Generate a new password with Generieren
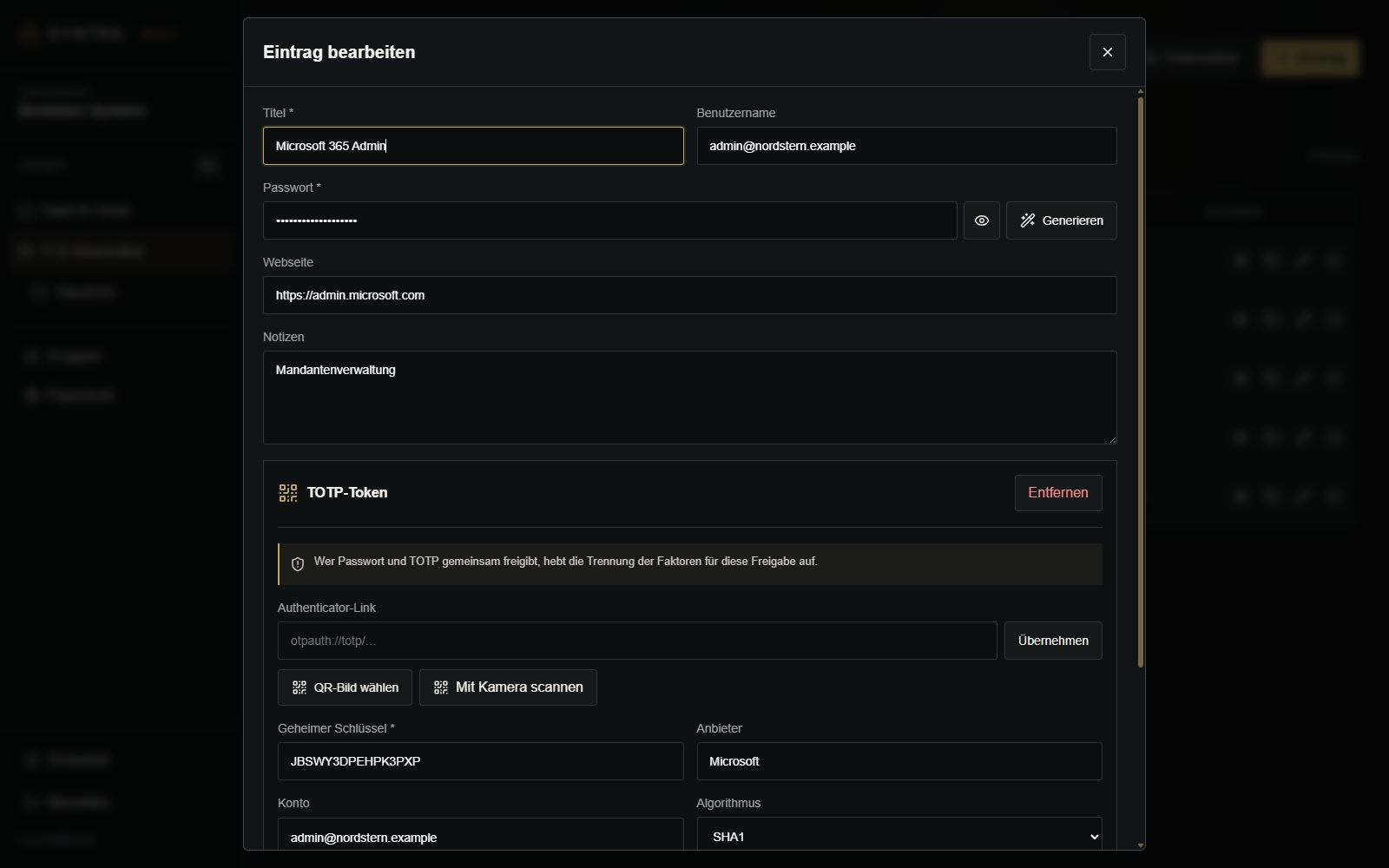1389x868 pixels. click(x=1061, y=220)
